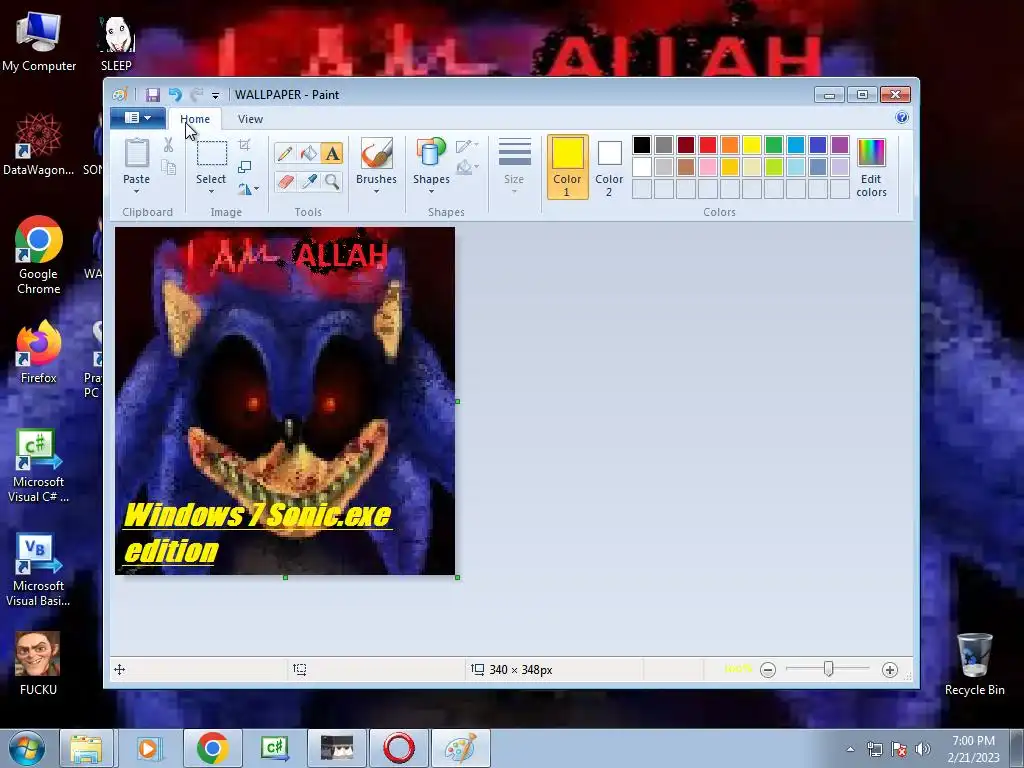This screenshot has width=1024, height=768.
Task: Click the Copy icon in Clipboard group
Action: (168, 168)
